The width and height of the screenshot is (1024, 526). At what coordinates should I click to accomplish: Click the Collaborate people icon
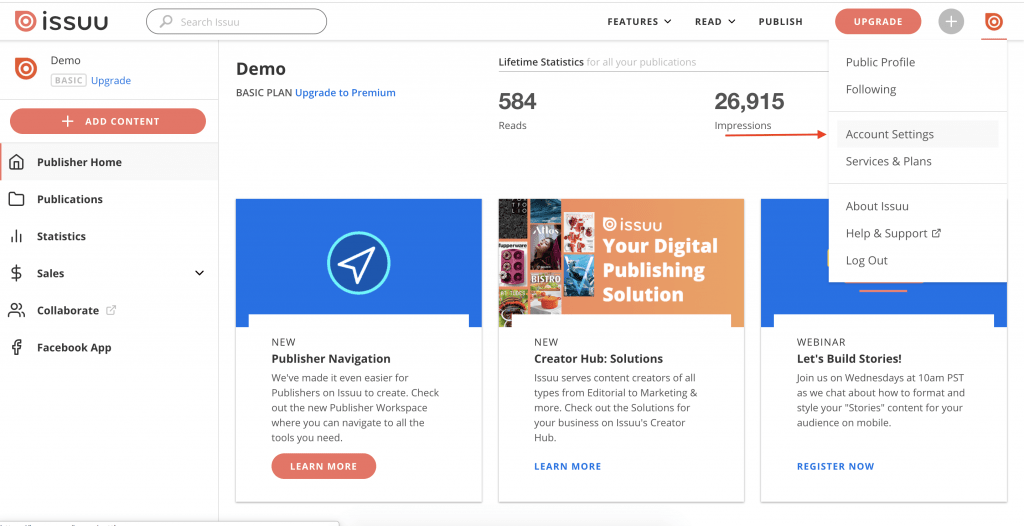16,310
